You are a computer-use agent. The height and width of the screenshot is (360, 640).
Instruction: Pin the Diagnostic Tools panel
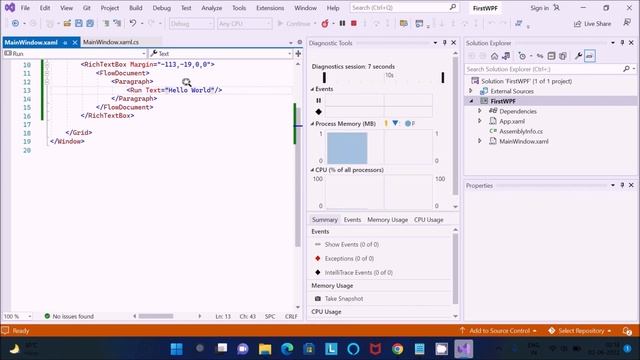tap(444, 42)
